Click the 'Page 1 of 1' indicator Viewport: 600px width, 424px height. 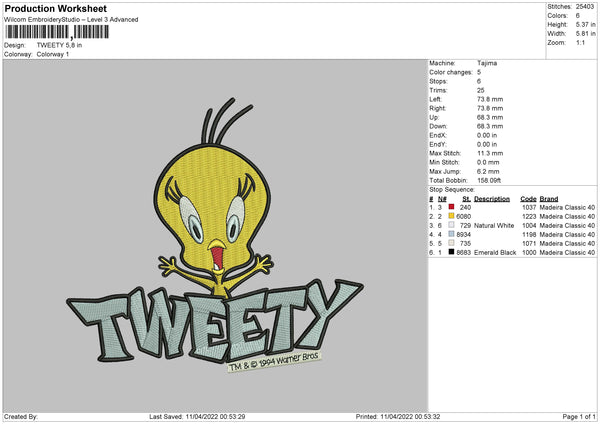(579, 416)
